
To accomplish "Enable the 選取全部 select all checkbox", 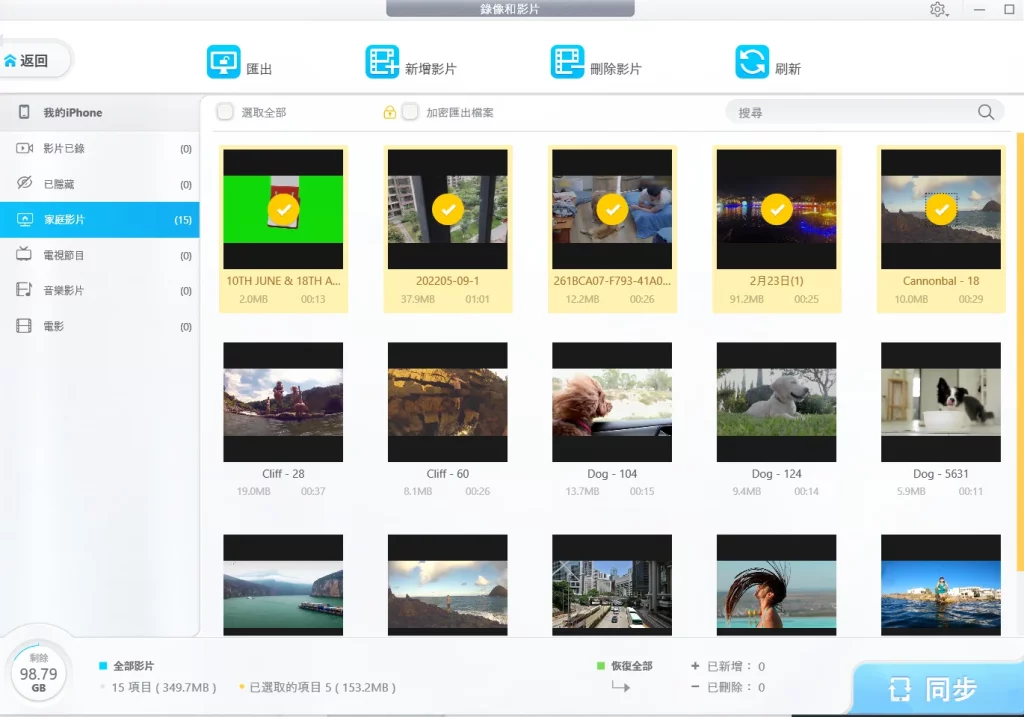I will (x=225, y=112).
